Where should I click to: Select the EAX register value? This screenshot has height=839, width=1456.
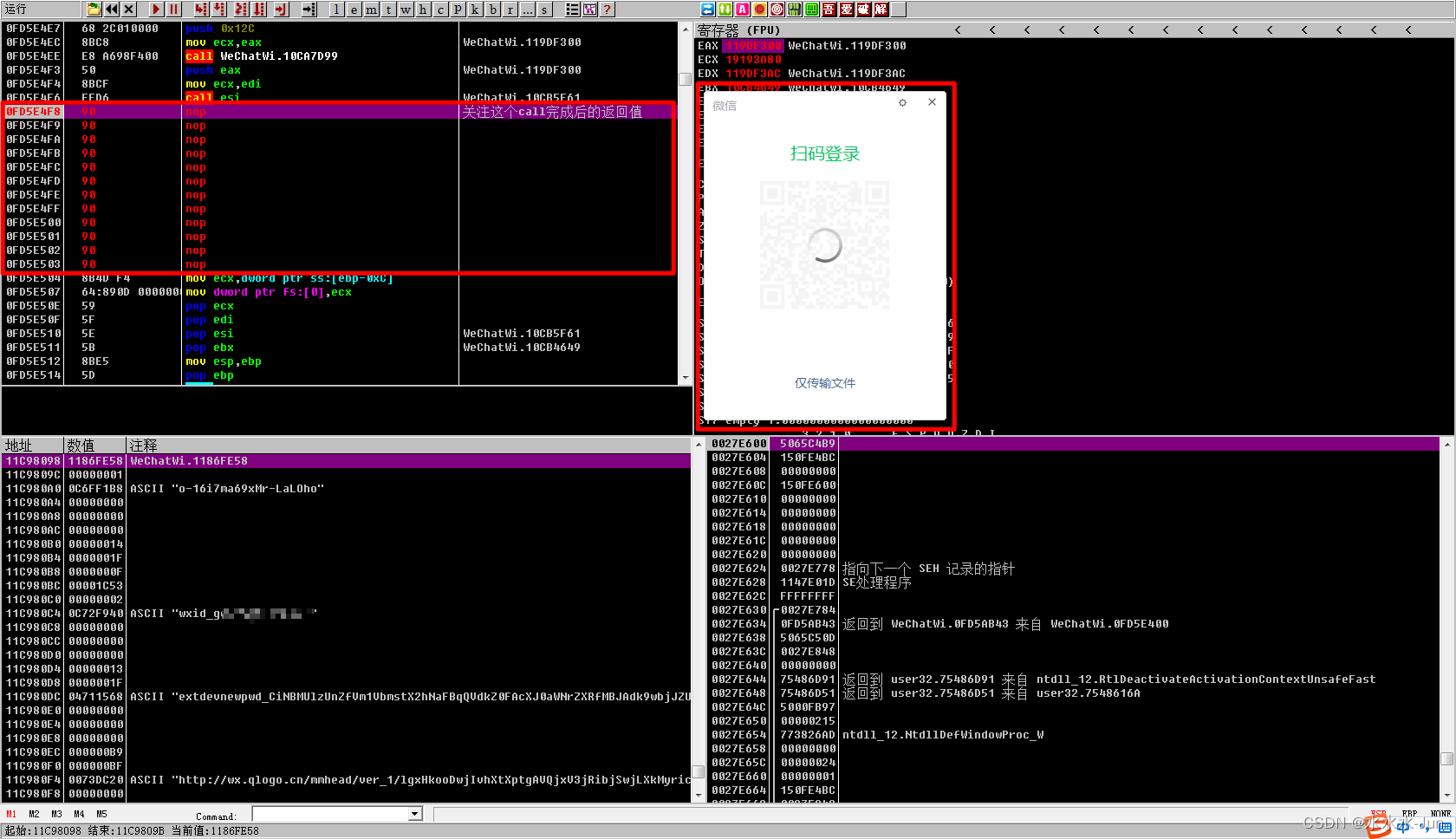coord(753,46)
